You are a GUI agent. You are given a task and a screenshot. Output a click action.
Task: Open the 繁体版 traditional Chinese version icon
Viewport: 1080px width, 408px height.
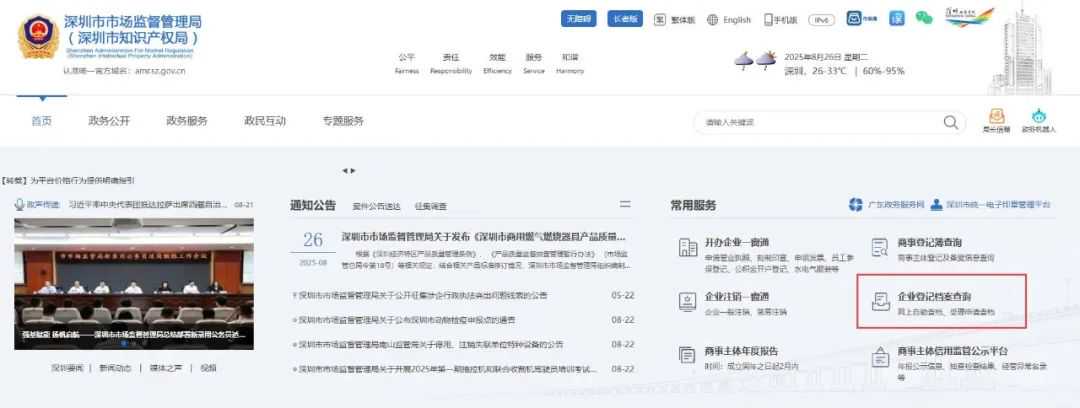click(x=659, y=20)
